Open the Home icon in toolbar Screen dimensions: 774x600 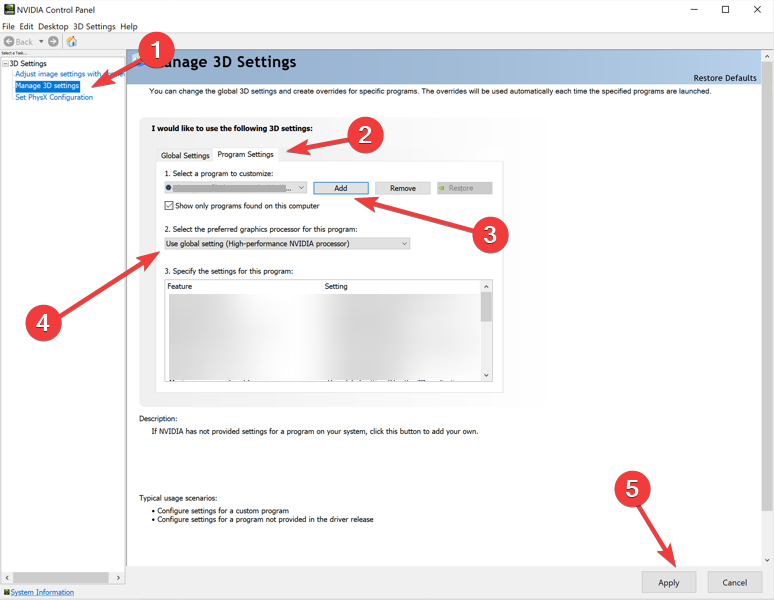pos(72,41)
